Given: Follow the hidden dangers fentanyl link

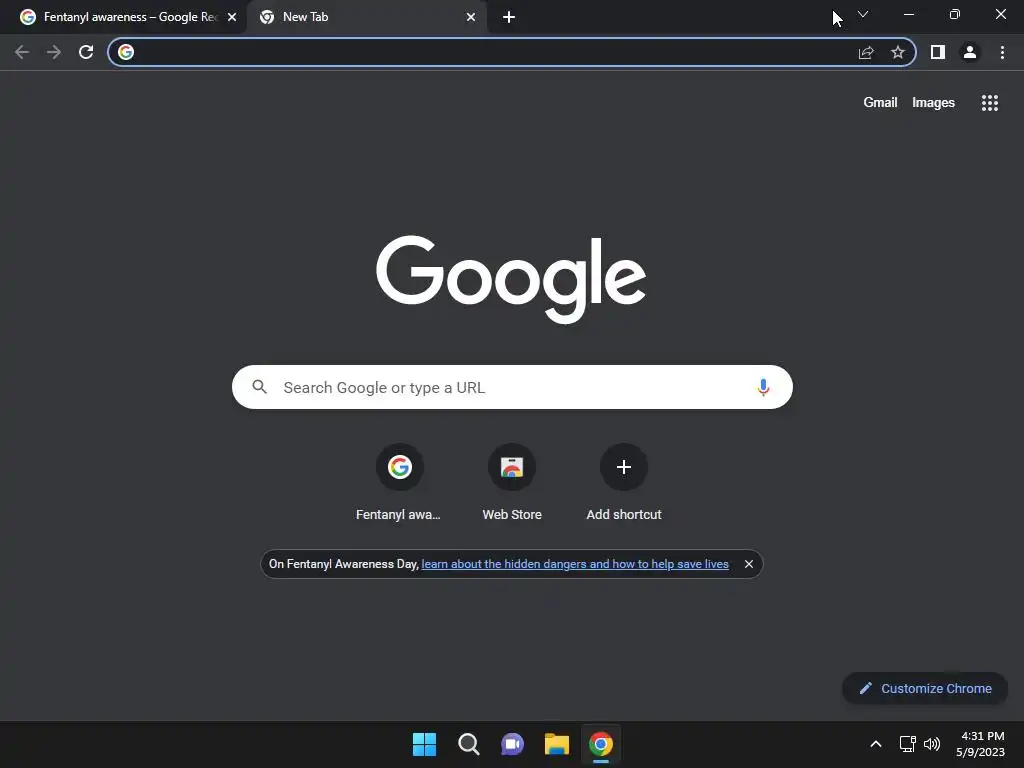Looking at the screenshot, I should coord(575,564).
